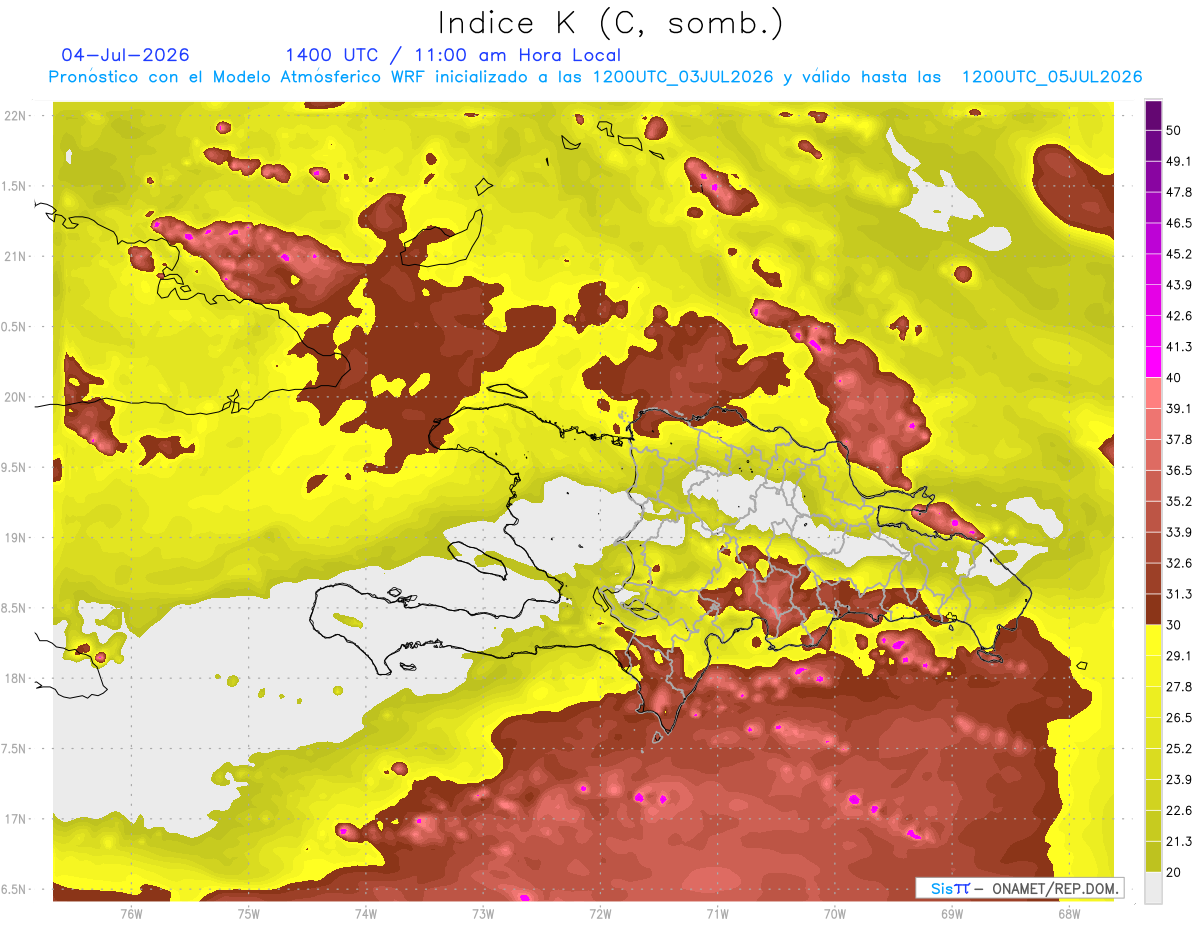Click the '19N' latitude label

pos(15,537)
